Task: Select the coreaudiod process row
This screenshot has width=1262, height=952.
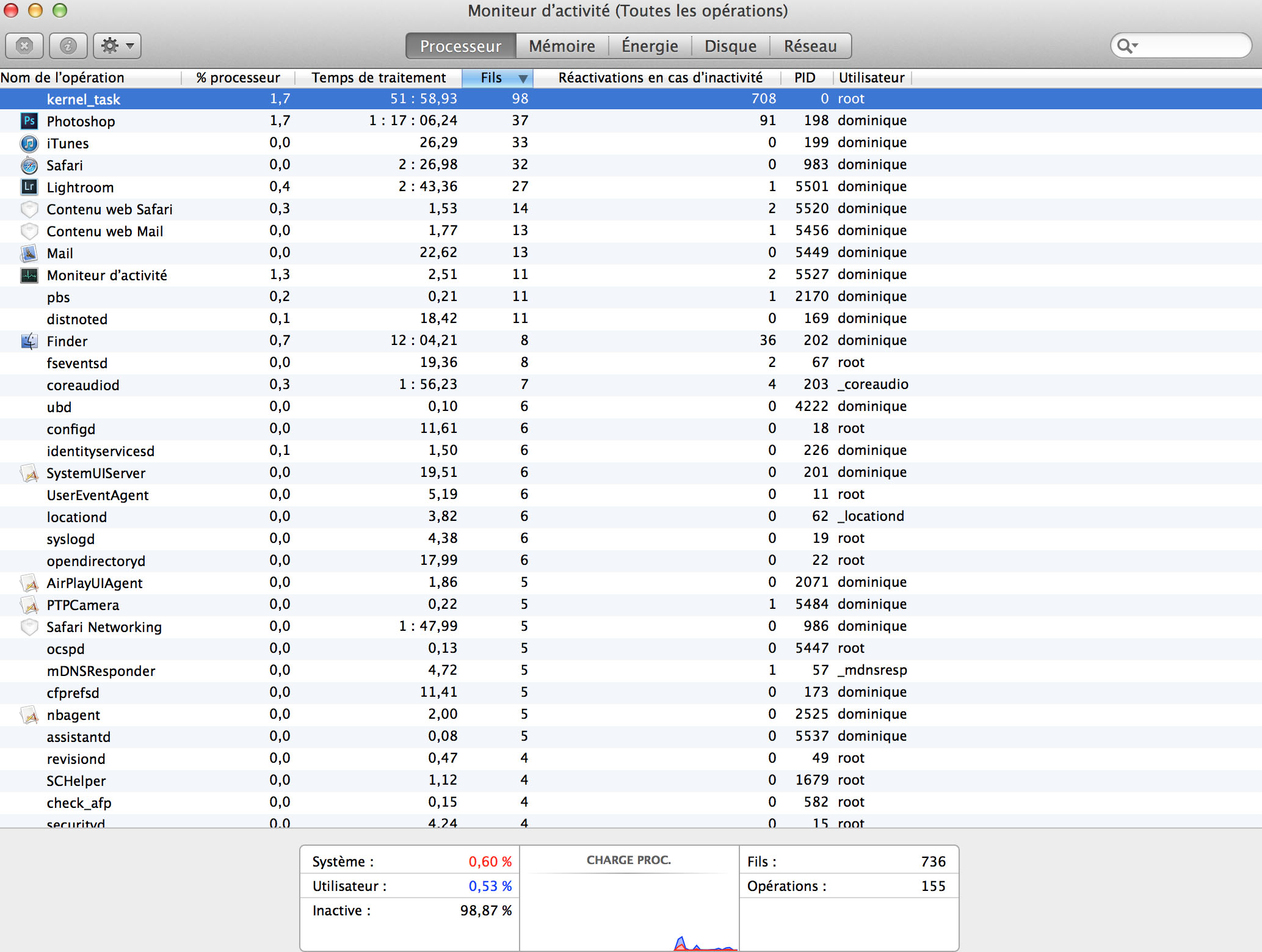Action: pos(631,385)
